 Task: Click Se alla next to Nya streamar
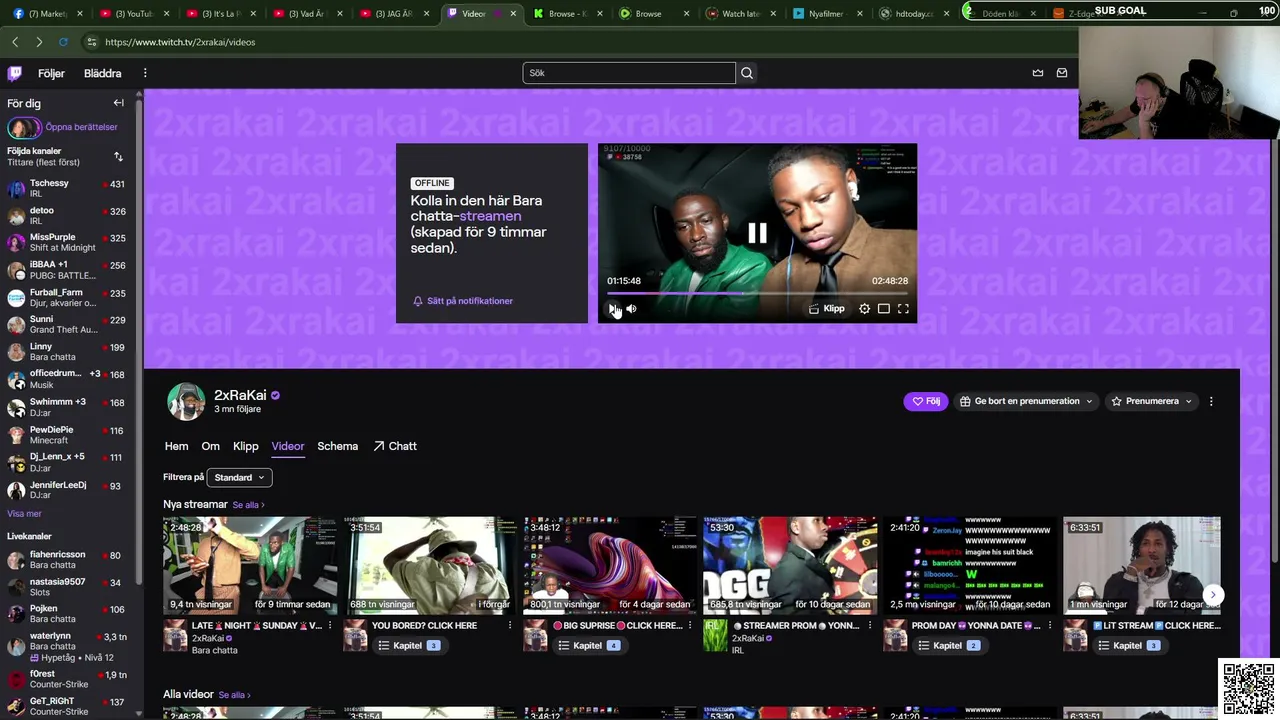pos(248,505)
